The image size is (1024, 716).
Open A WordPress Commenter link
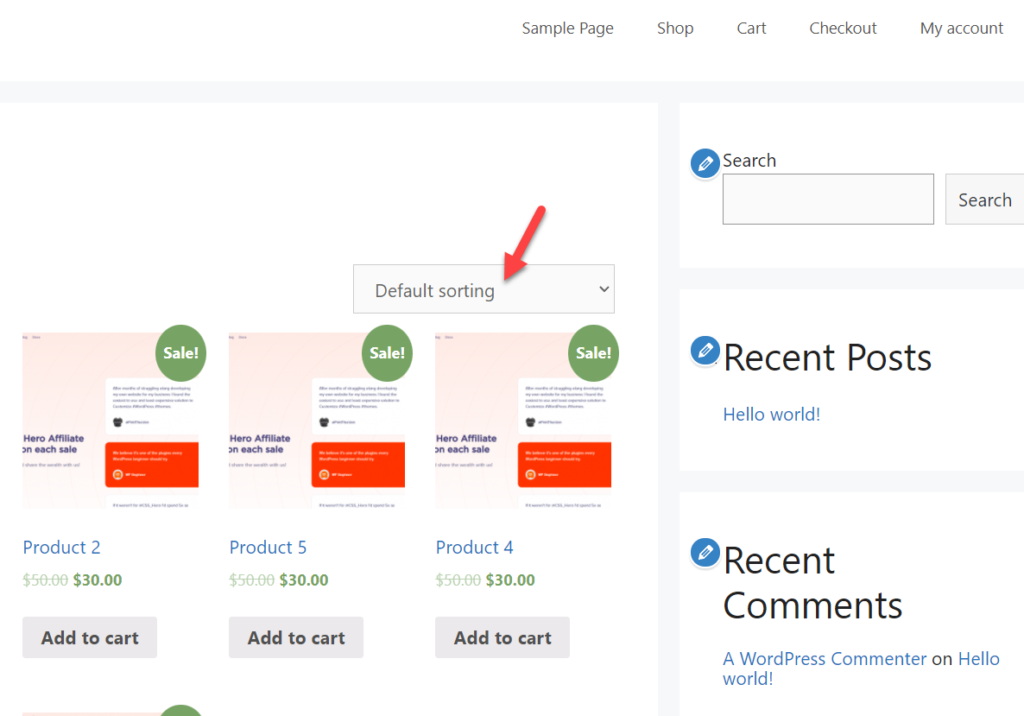click(x=824, y=659)
